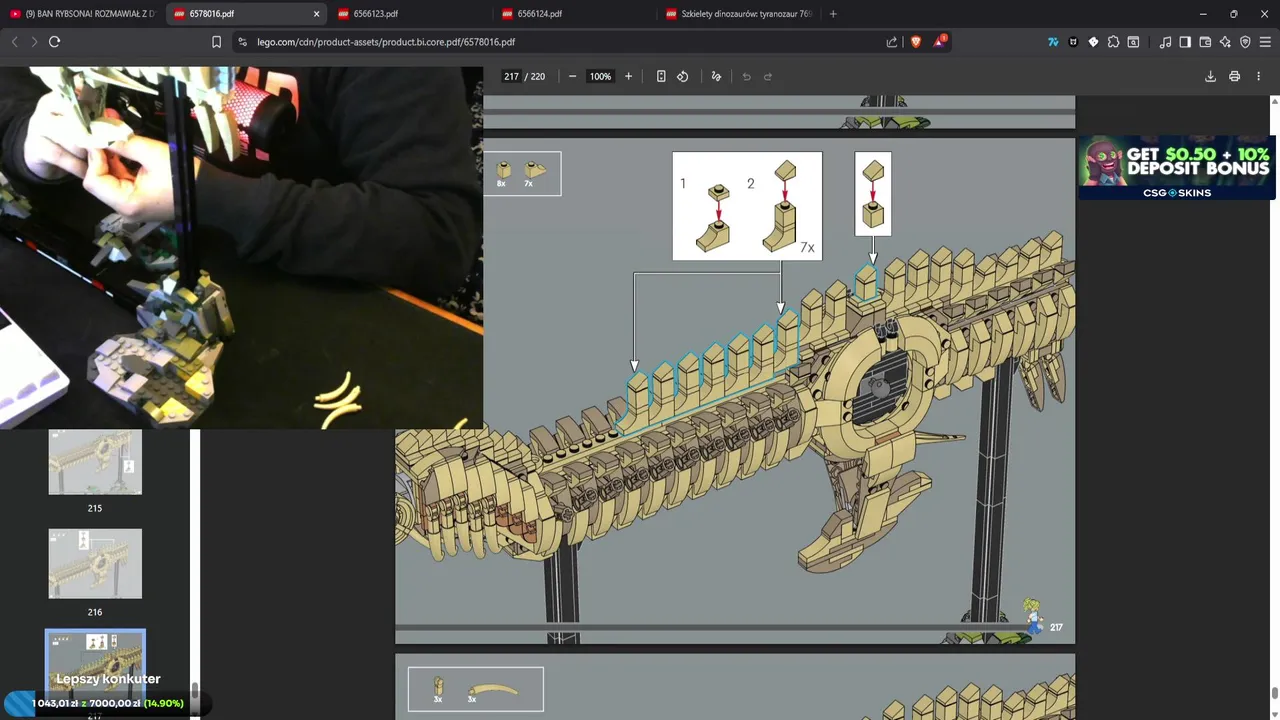Zoom out the PDF
1280x720 pixels.
pos(572,76)
